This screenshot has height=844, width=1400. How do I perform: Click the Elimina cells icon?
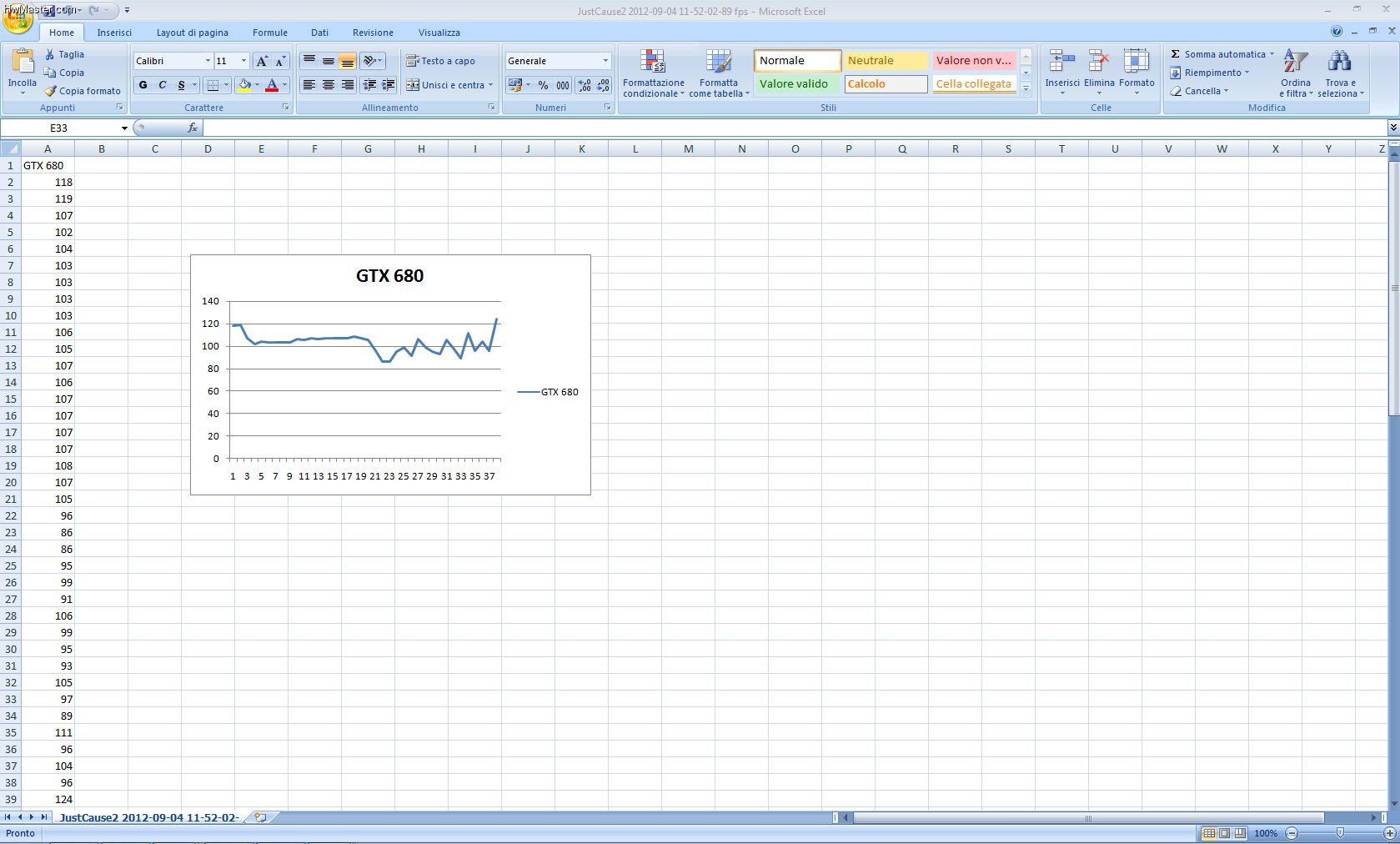point(1099,61)
